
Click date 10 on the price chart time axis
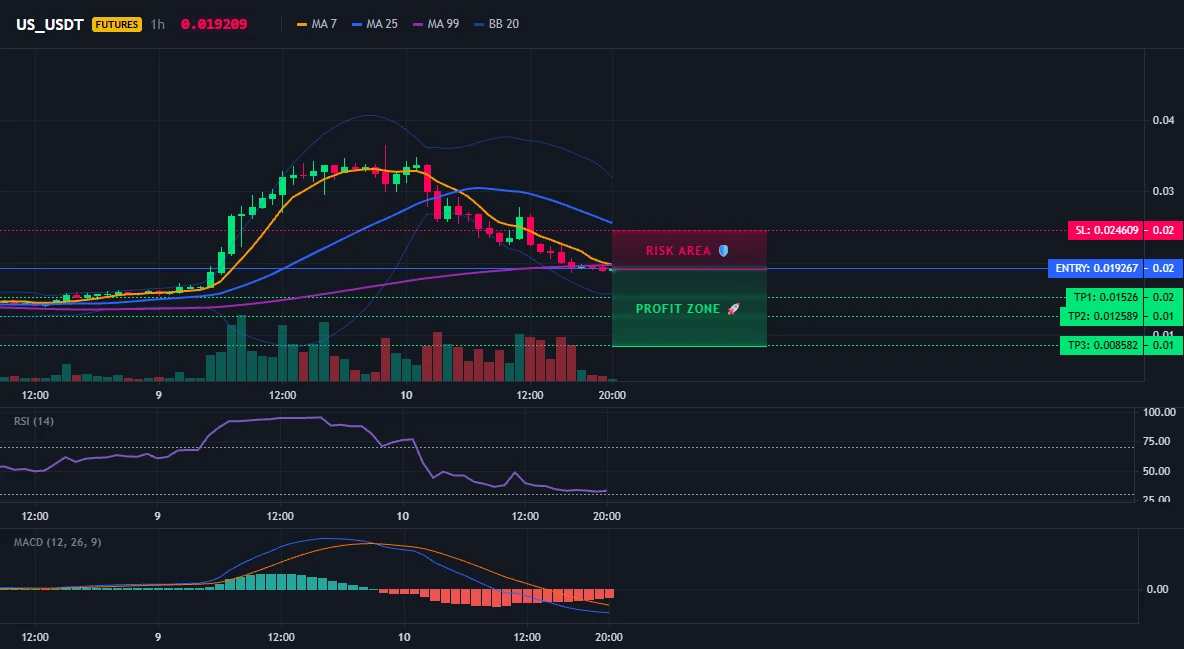406,395
